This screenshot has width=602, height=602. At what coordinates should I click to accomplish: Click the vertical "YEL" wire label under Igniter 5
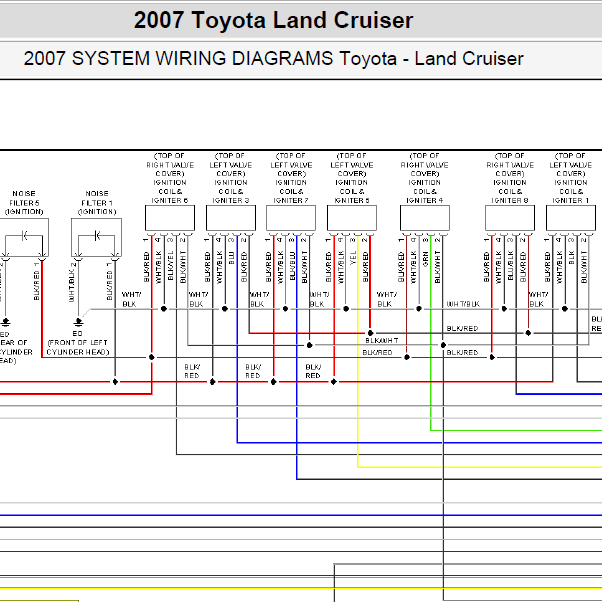click(x=353, y=258)
